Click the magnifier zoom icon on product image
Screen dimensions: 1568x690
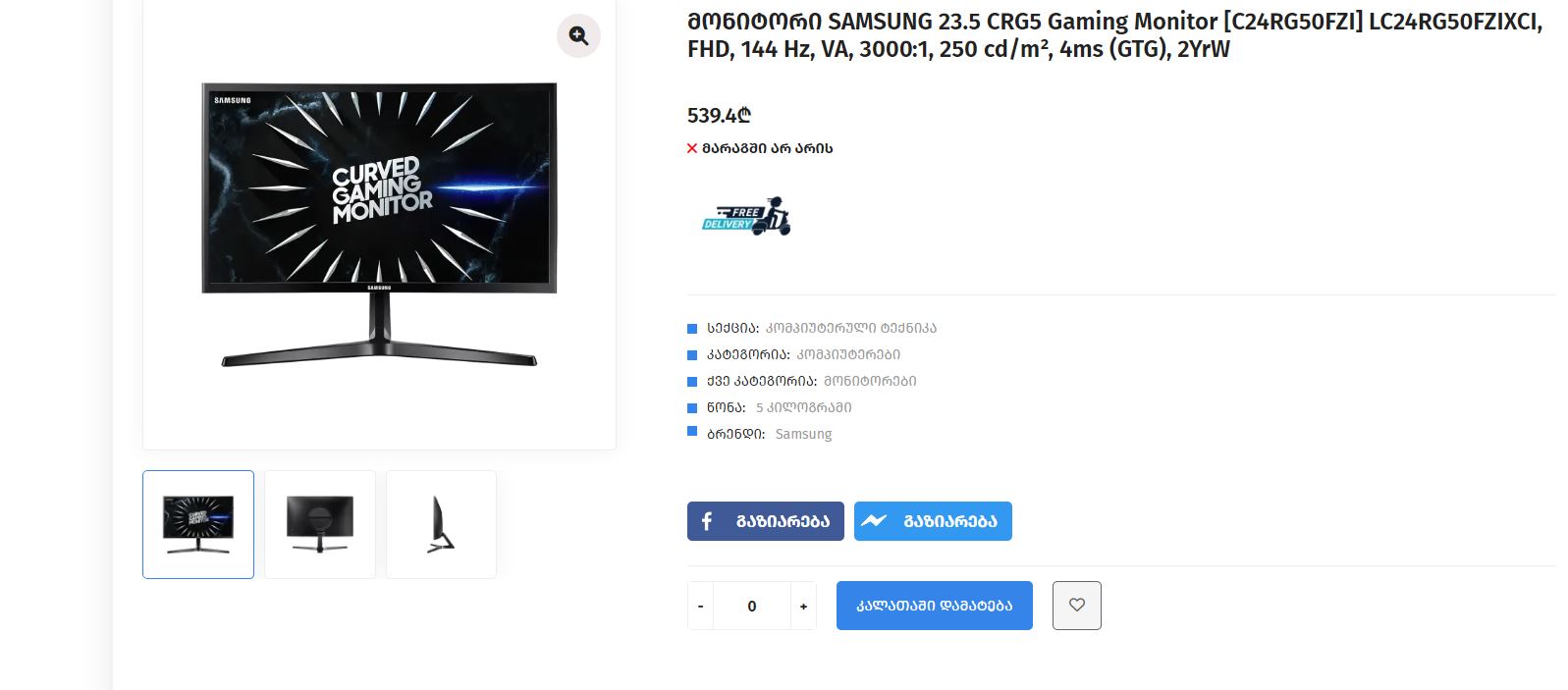pos(578,36)
